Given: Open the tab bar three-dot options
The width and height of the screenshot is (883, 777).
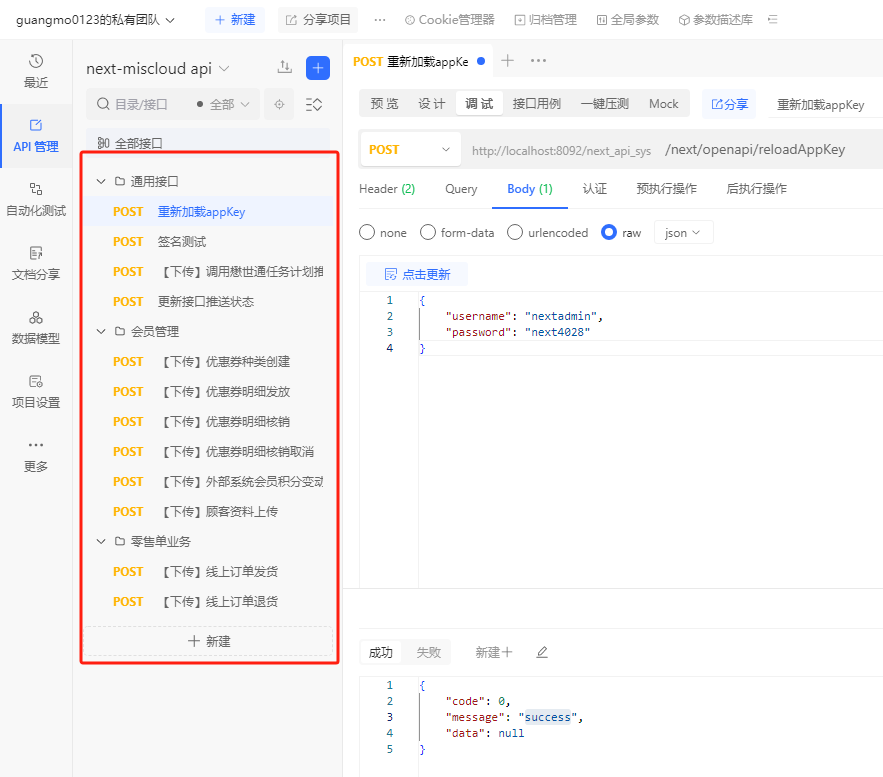Looking at the screenshot, I should pos(538,60).
